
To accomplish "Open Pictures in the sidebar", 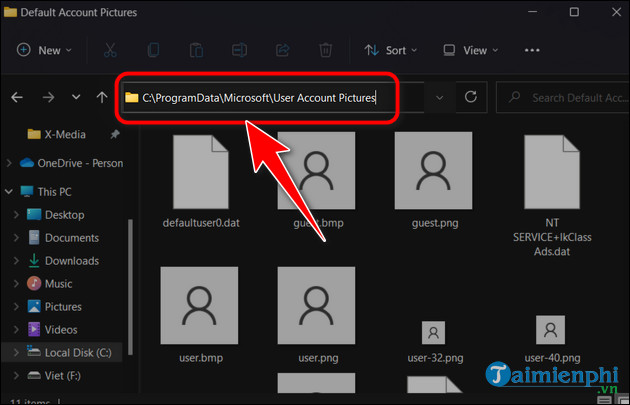I will [54, 307].
